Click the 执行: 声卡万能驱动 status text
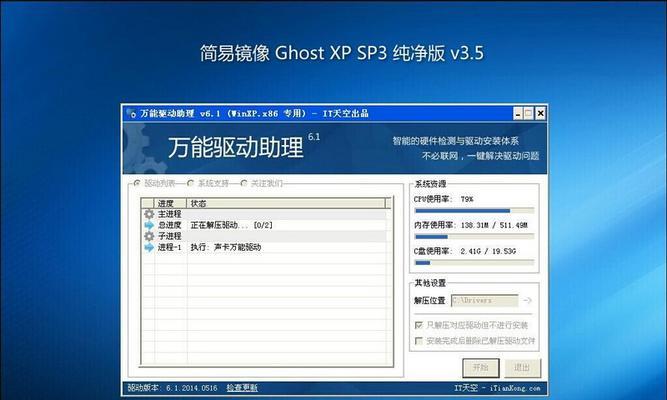The image size is (667, 400). coord(225,247)
